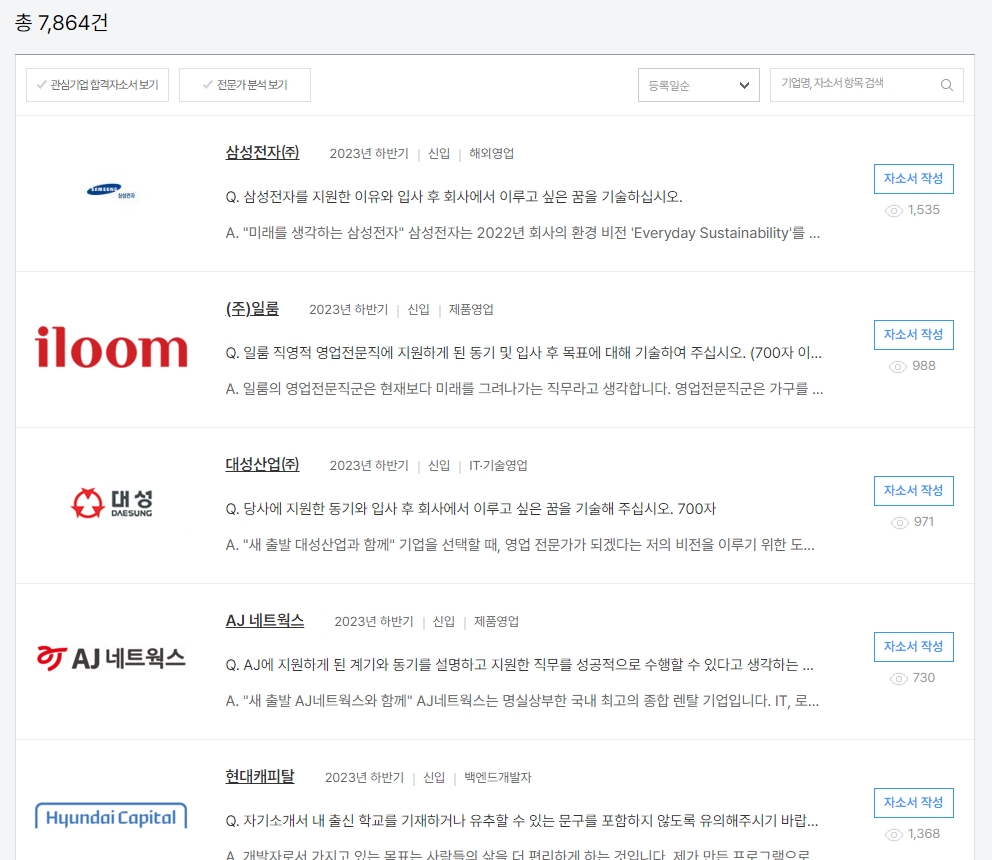Click the 백엔드개발자 job tag
The height and width of the screenshot is (860, 992).
[498, 777]
